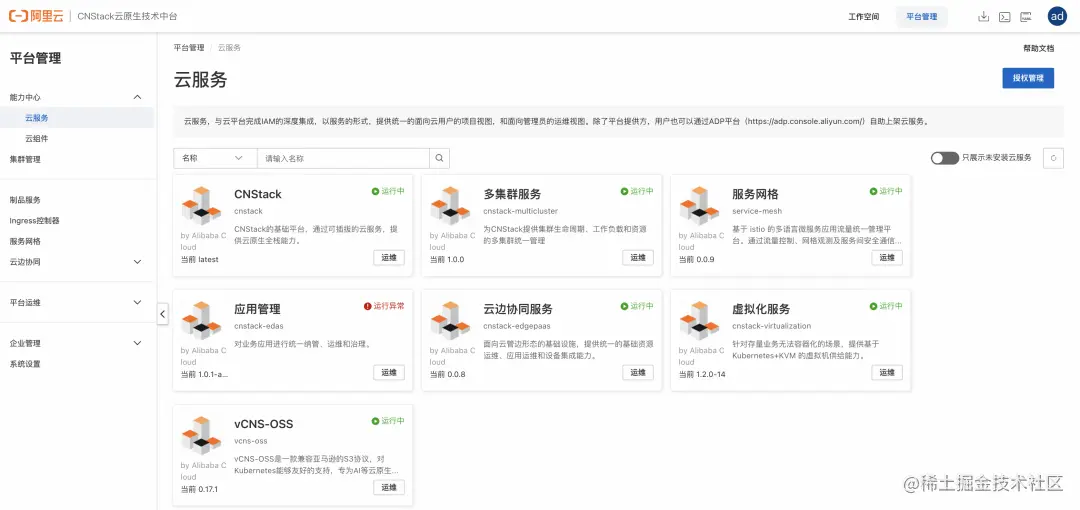
Task: Click the 应用管理 cube icon
Action: (201, 320)
